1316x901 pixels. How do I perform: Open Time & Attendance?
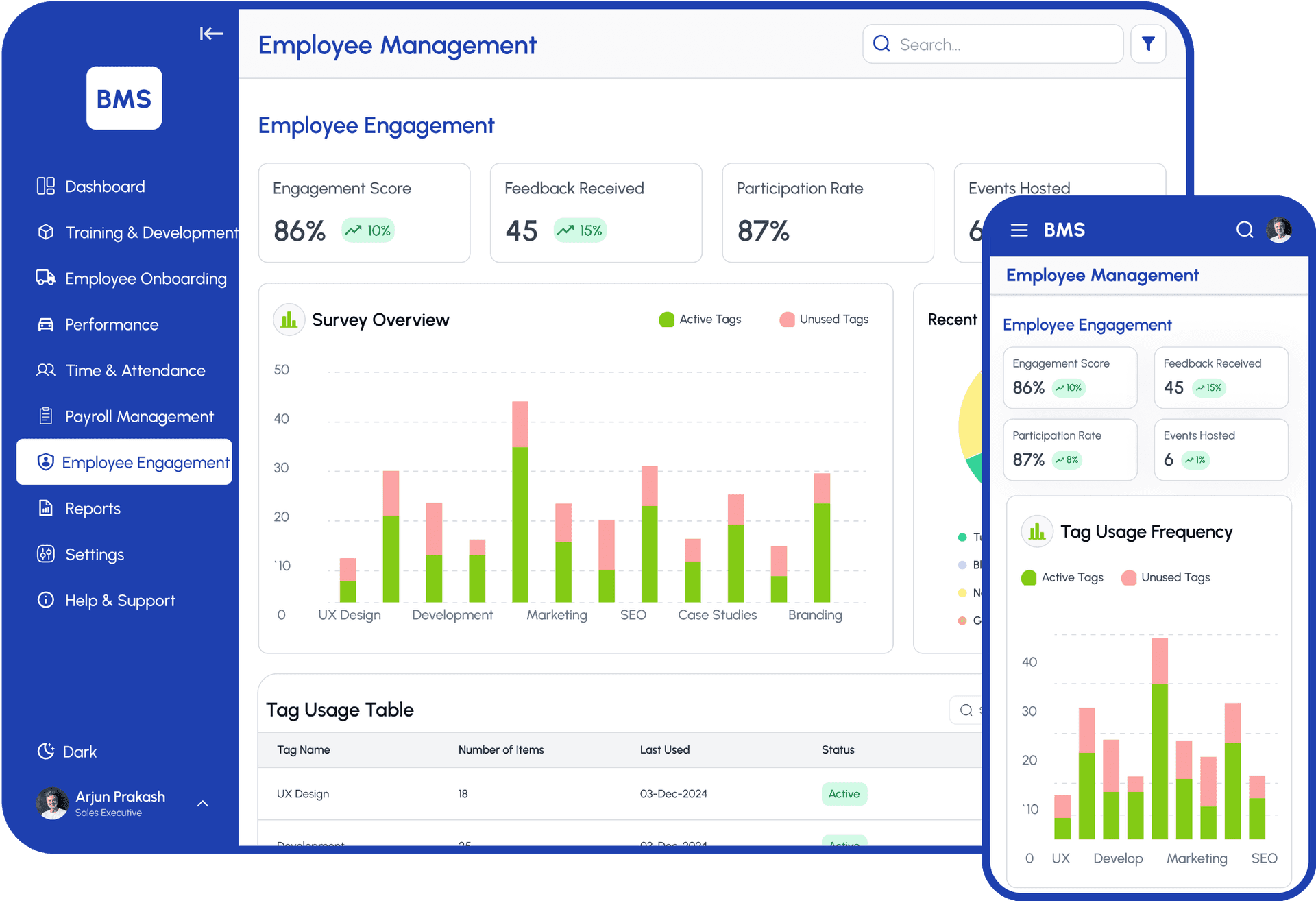point(135,370)
